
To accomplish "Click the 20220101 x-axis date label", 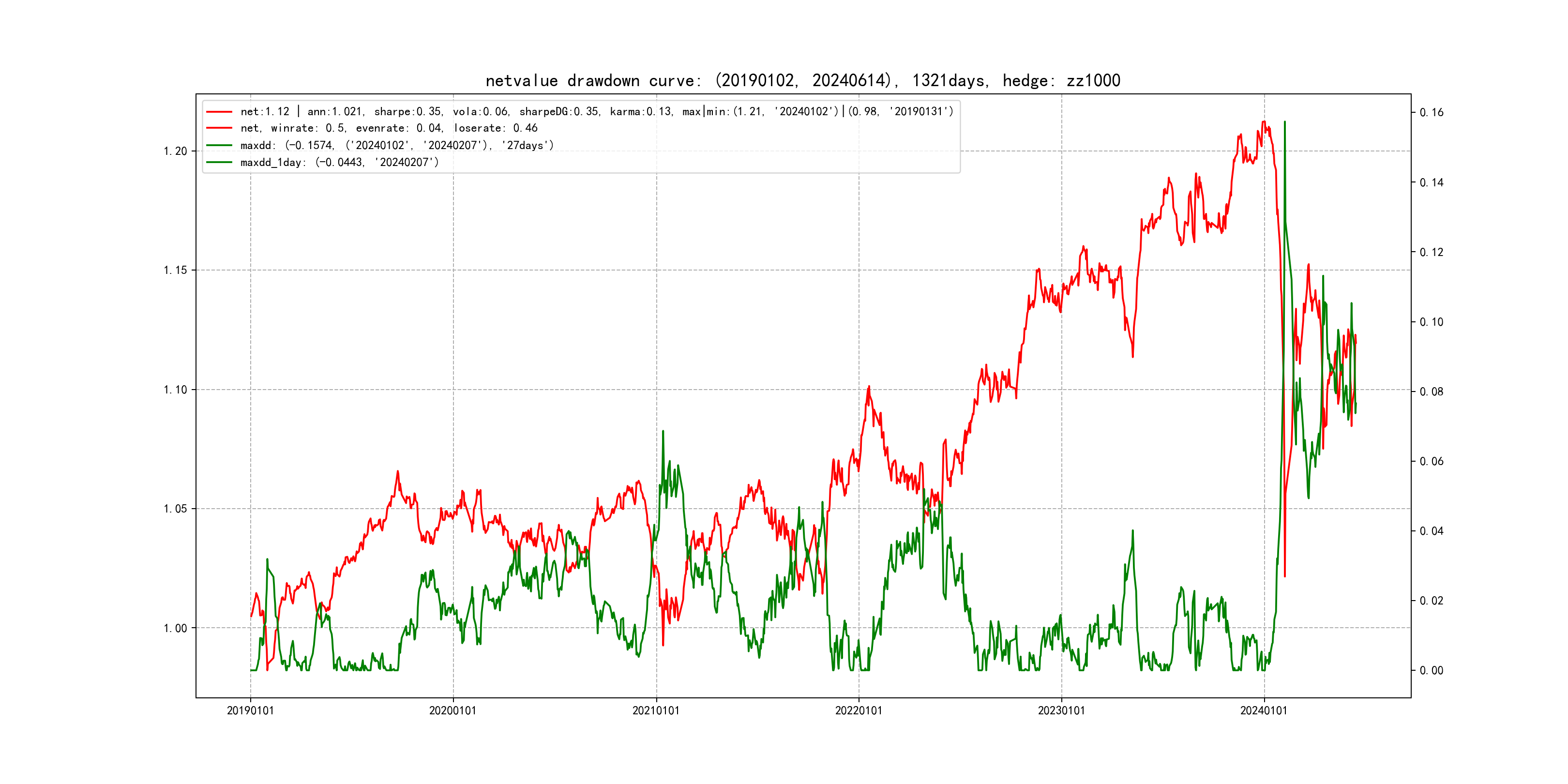I will (x=858, y=710).
